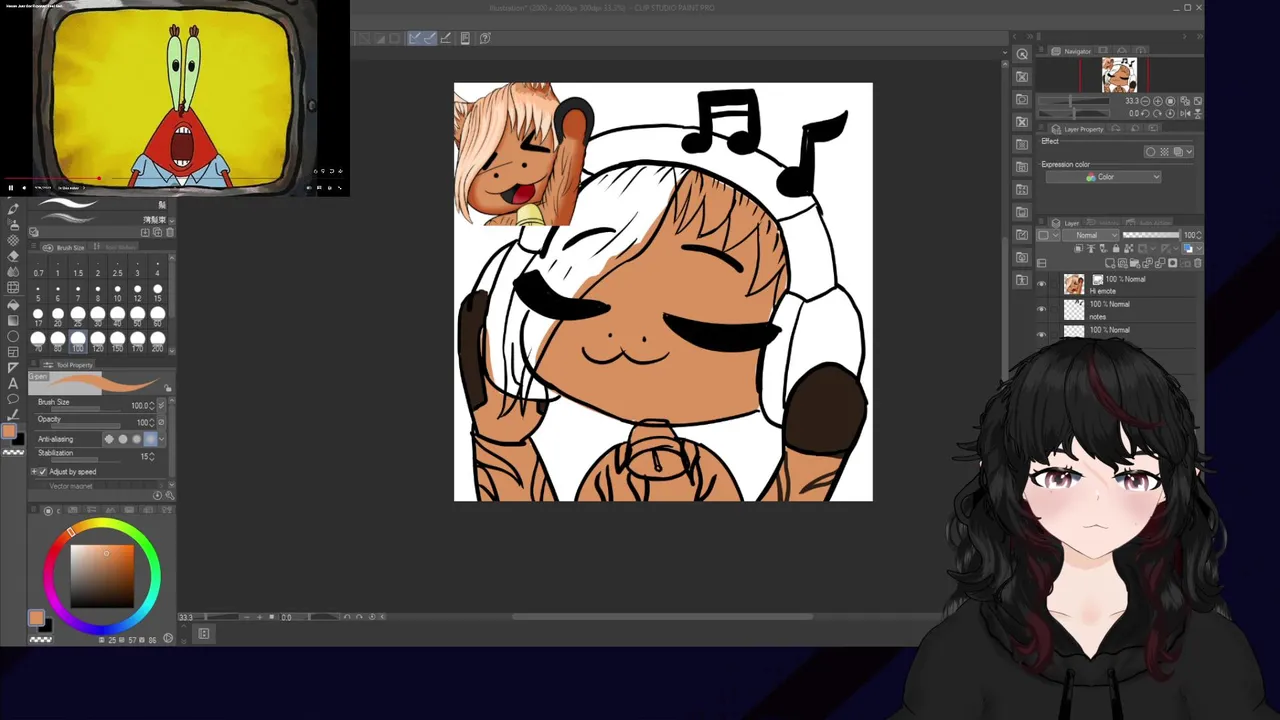Pause the Mr. Krabs video player
The width and height of the screenshot is (1280, 720).
pyautogui.click(x=11, y=187)
